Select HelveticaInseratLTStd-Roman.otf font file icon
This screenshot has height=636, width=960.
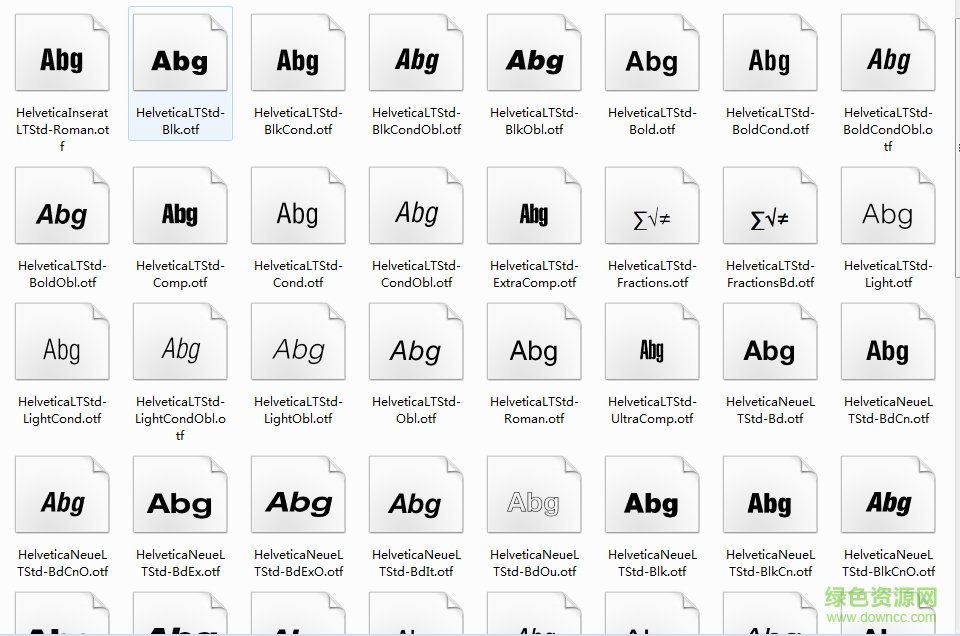click(x=62, y=53)
